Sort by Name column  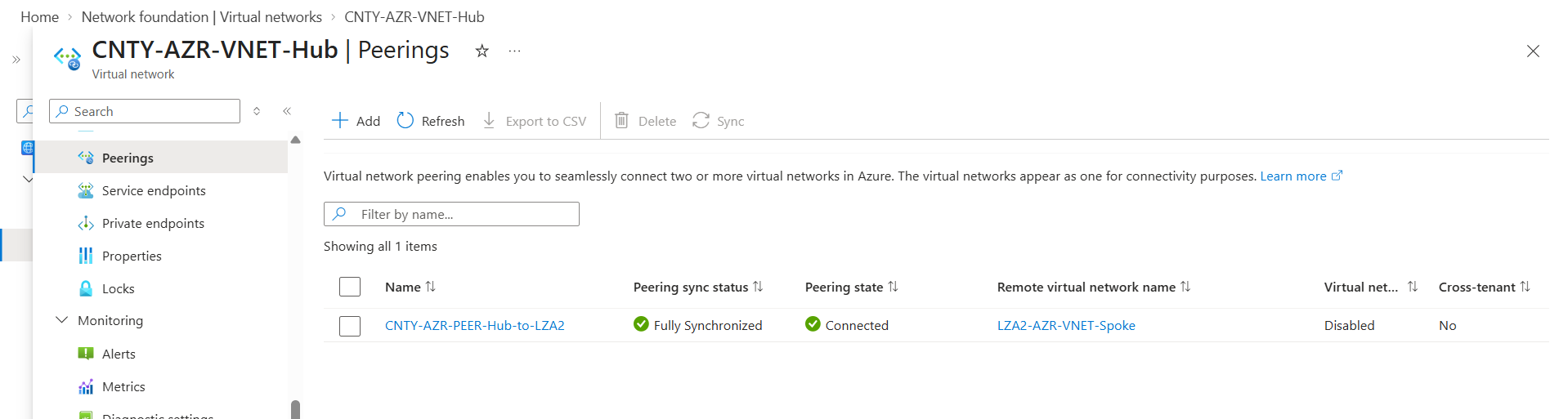coord(410,287)
